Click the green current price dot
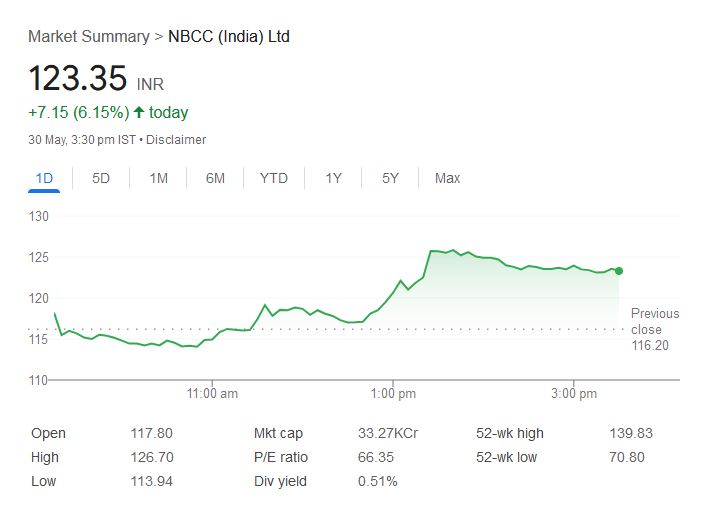Viewport: 726px width, 508px height. [x=619, y=271]
